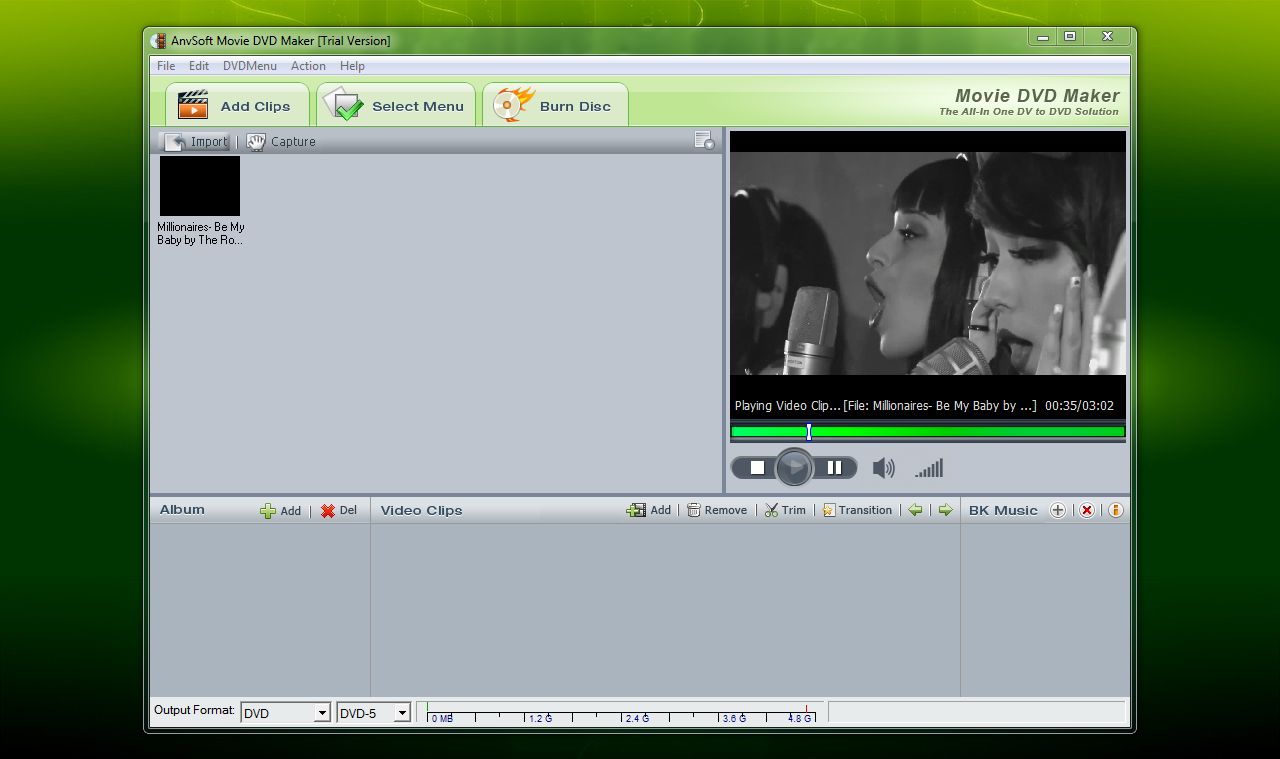Image resolution: width=1280 pixels, height=759 pixels.
Task: Click the seek bar position handle
Action: (x=809, y=432)
